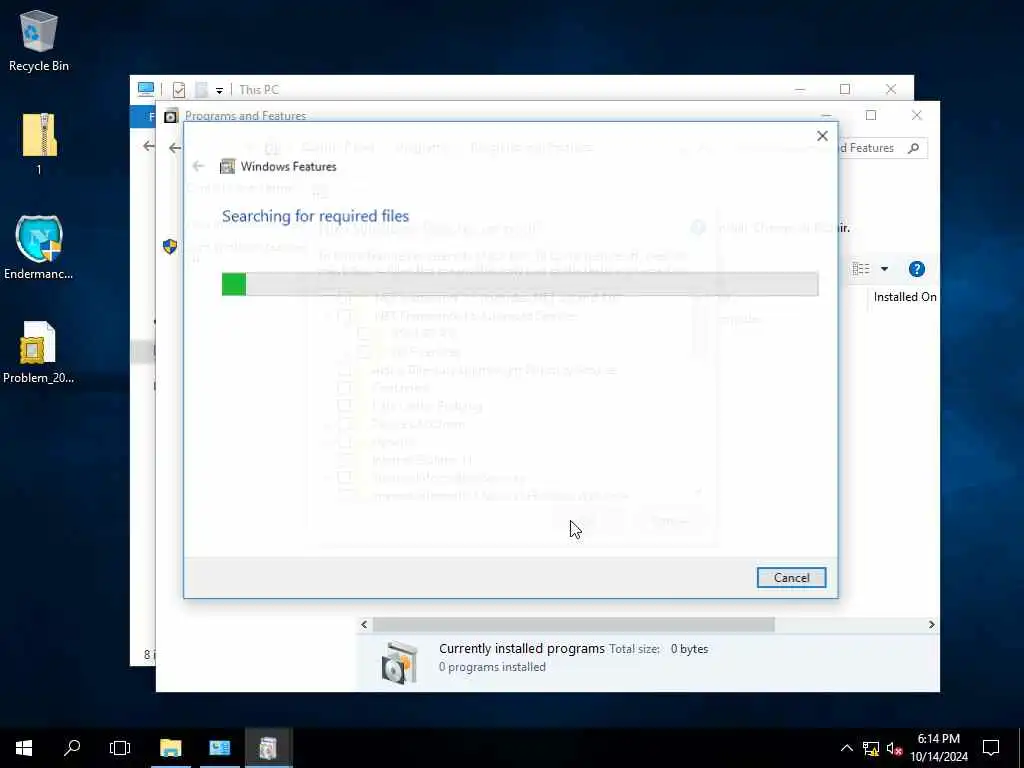Screen dimensions: 1024x768
Task: Switch to Control Panel taskbar app
Action: pyautogui.click(x=219, y=748)
